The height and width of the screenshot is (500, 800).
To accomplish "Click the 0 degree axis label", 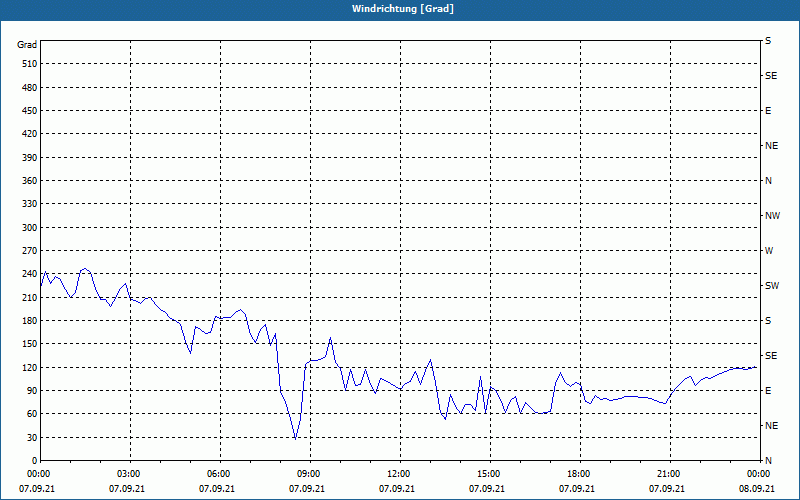I will point(34,461).
